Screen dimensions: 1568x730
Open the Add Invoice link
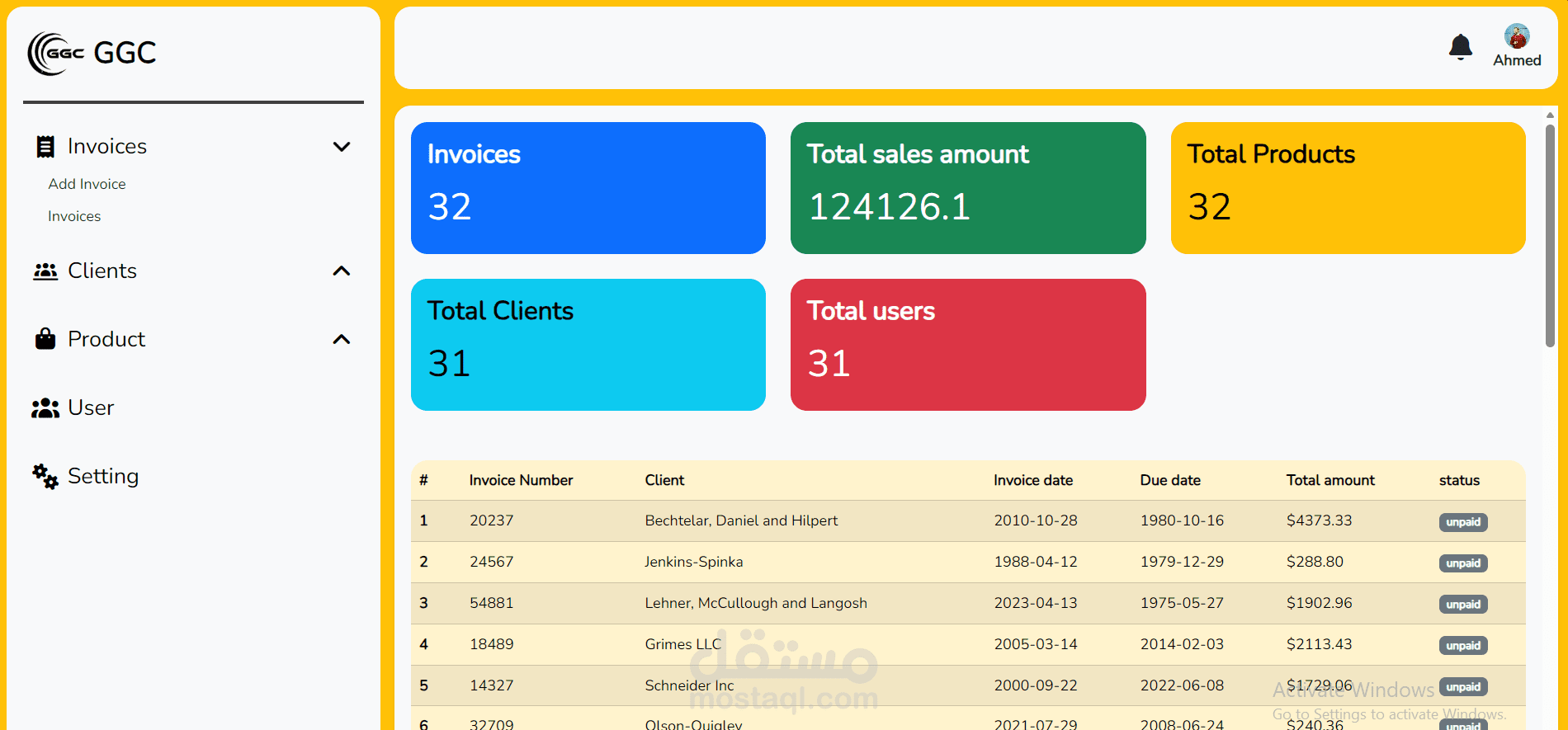pos(87,184)
